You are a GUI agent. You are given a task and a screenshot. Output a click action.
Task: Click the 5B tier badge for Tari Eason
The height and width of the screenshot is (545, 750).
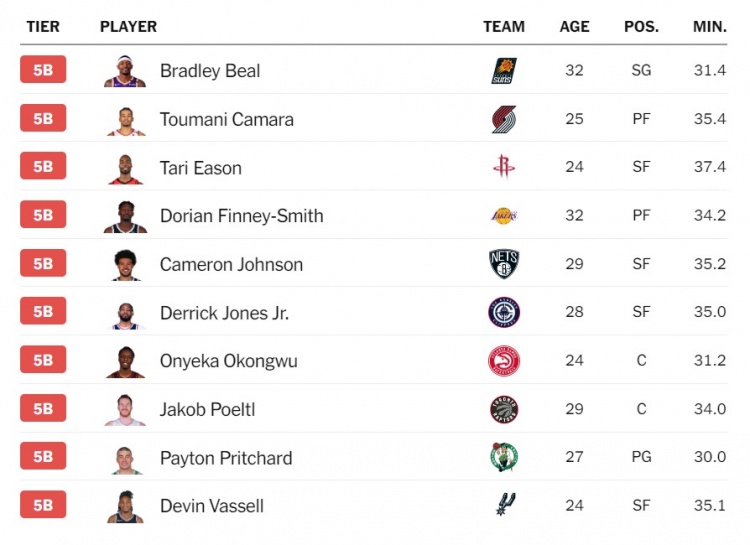[43, 167]
